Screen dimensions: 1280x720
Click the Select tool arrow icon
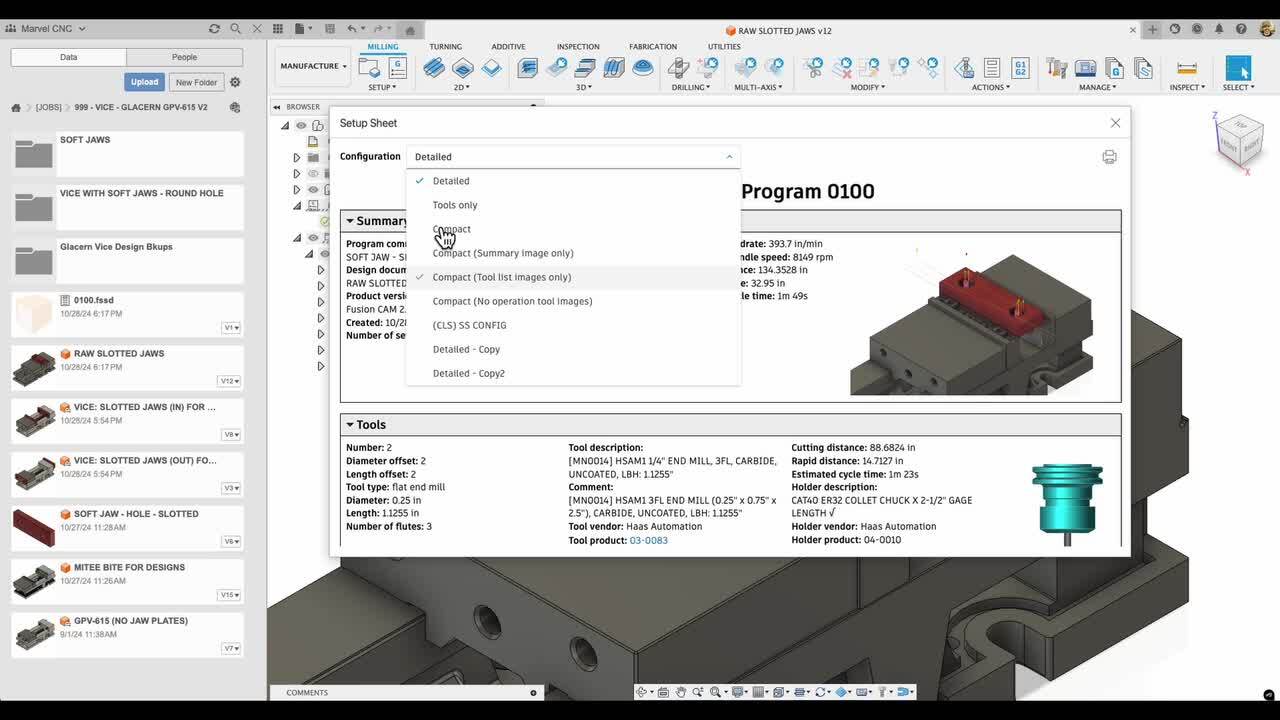click(1238, 68)
